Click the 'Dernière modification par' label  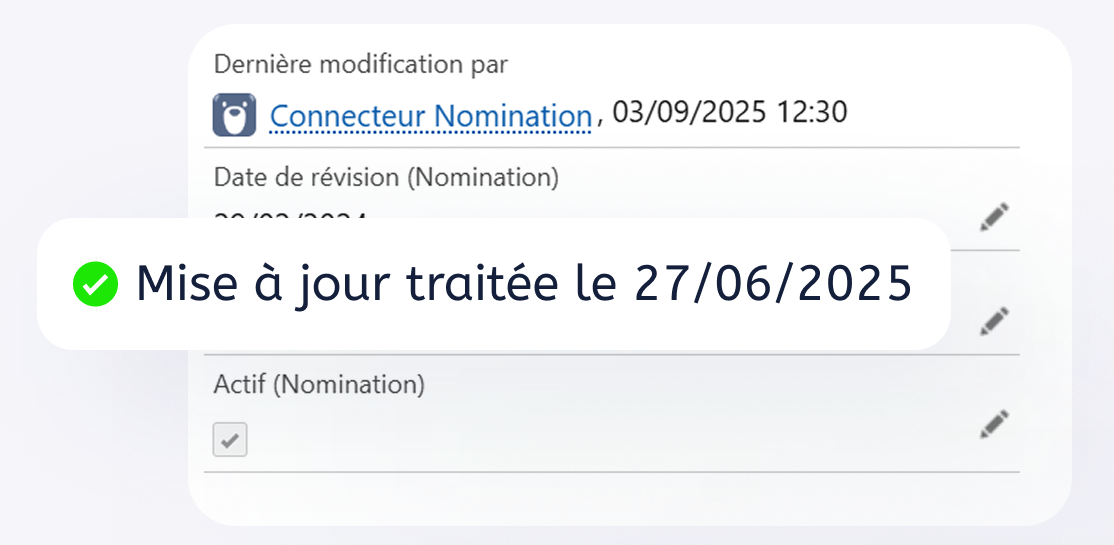click(x=360, y=65)
